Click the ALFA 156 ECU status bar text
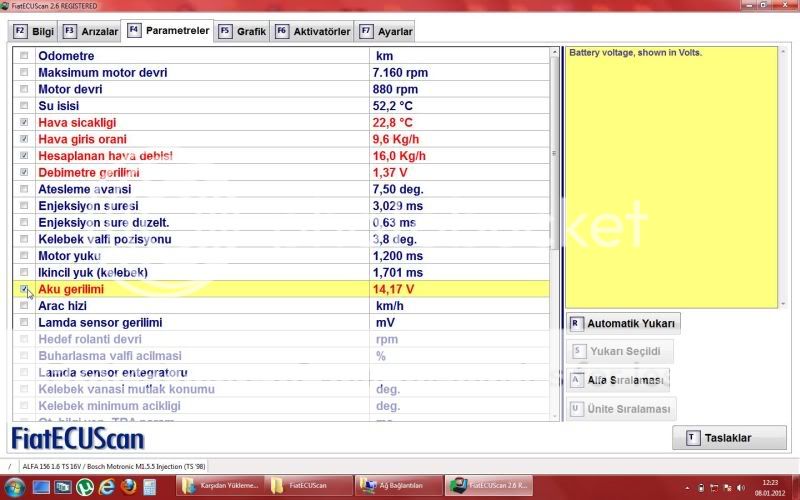800x500 pixels. click(x=113, y=466)
